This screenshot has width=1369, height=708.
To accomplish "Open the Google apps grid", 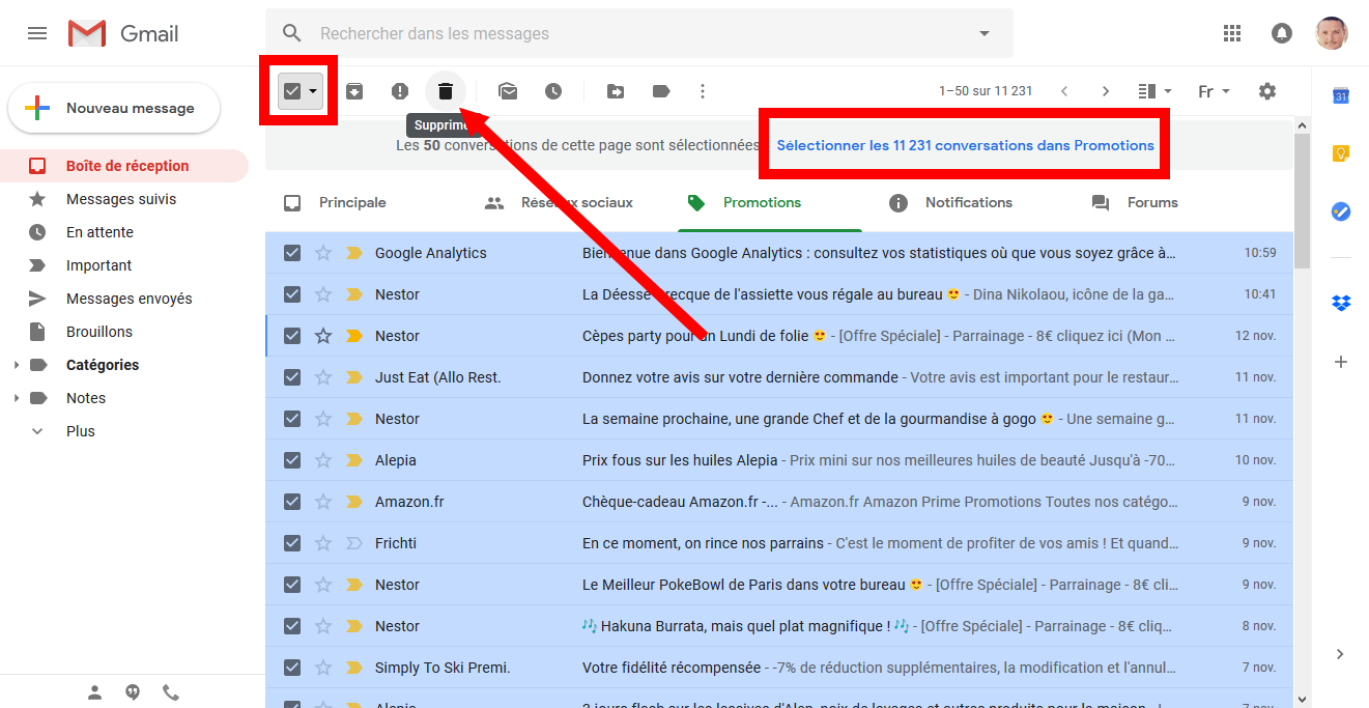I will pyautogui.click(x=1232, y=33).
